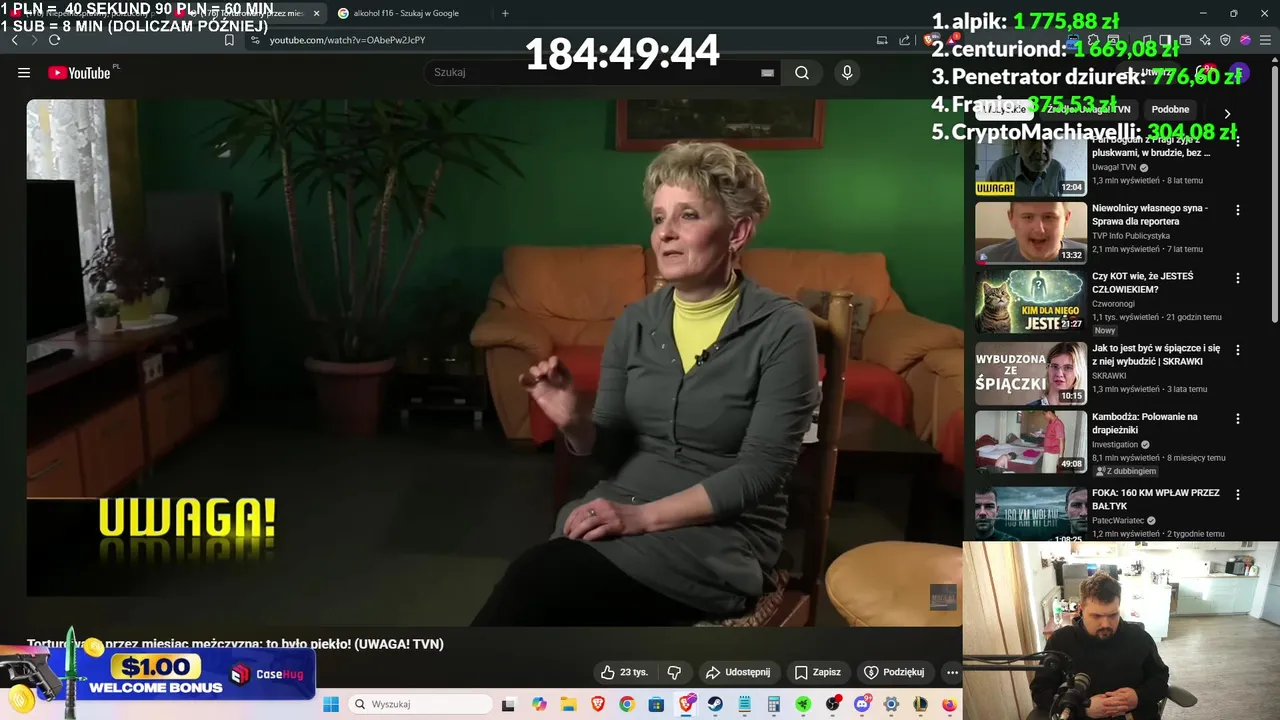Open SKRAWKI channel name link
The height and width of the screenshot is (720, 1280).
1109,376
